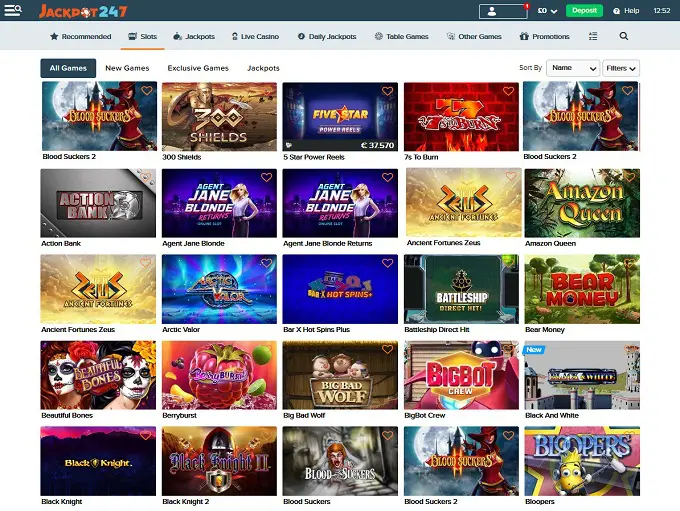Click the Jackpot247 logo
This screenshot has width=680, height=511.
[83, 11]
